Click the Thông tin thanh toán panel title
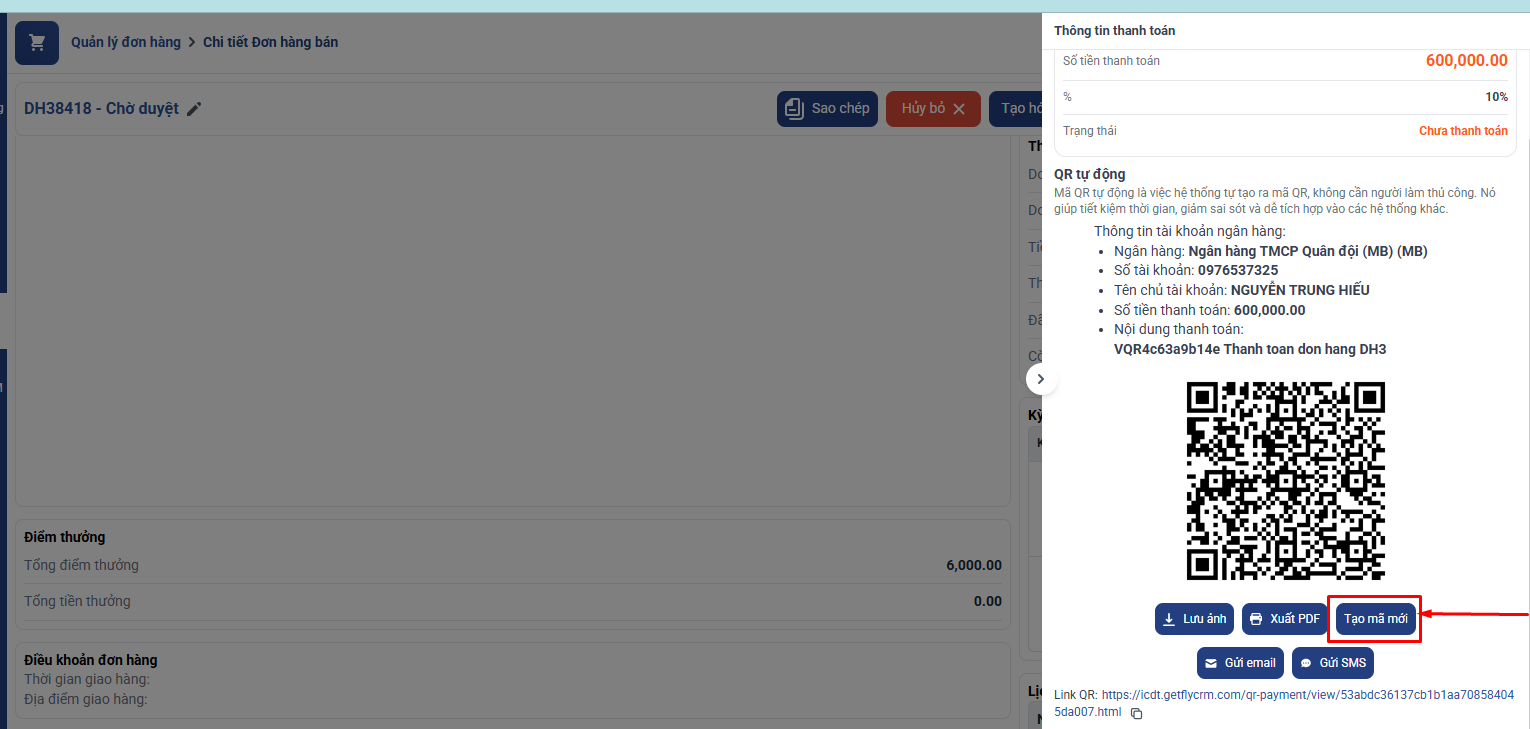1530x729 pixels. (1115, 31)
